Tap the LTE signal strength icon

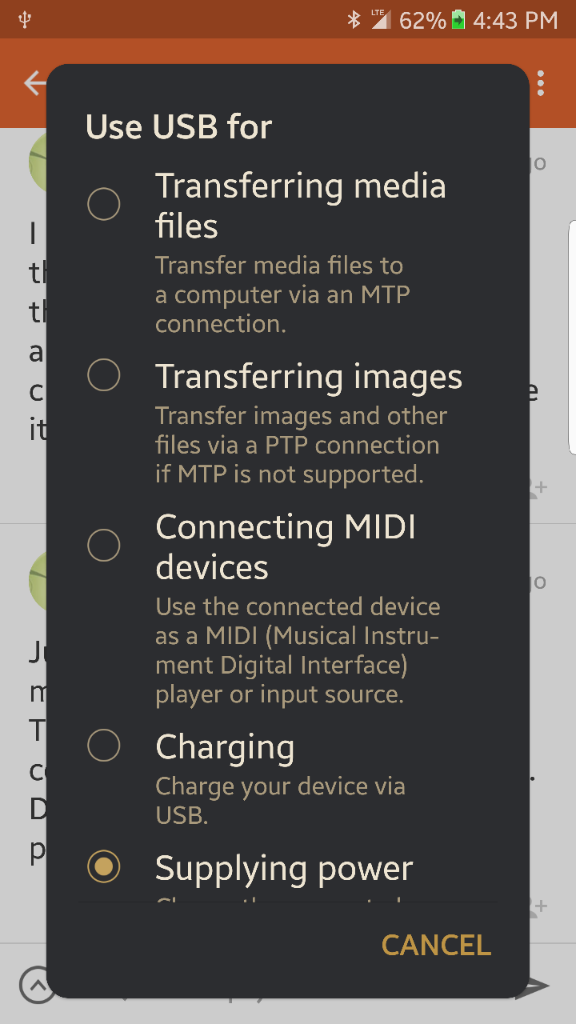pyautogui.click(x=381, y=20)
